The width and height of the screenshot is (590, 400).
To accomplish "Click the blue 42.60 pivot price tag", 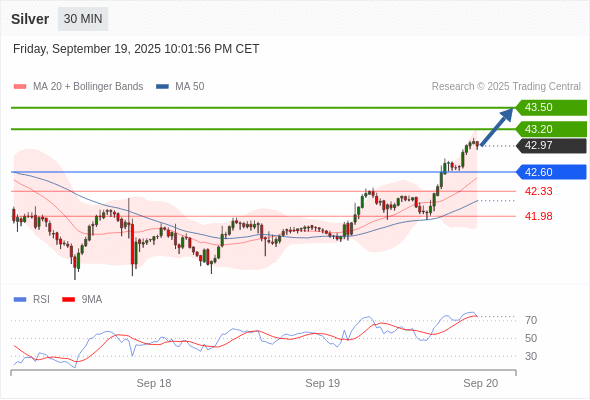I will click(551, 172).
